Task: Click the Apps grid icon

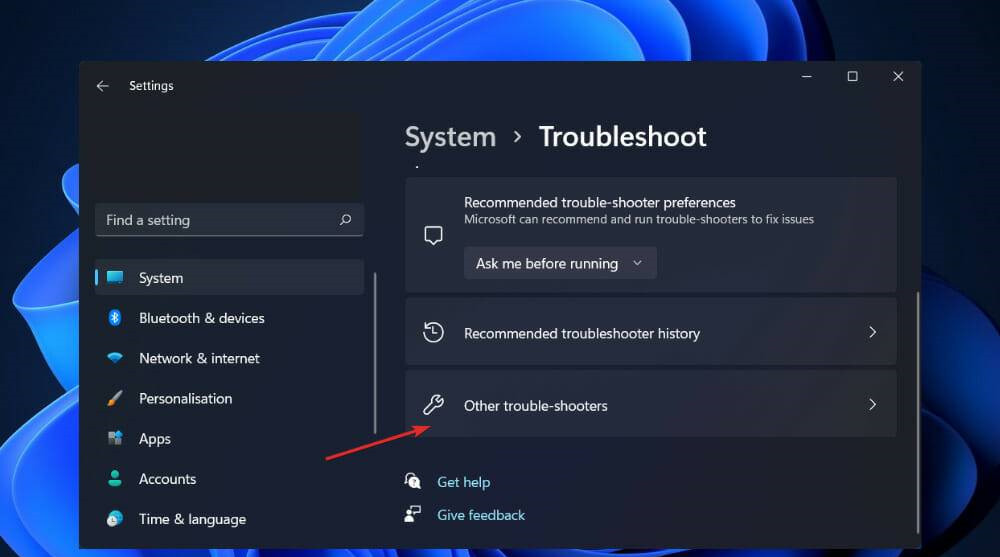Action: coord(115,438)
